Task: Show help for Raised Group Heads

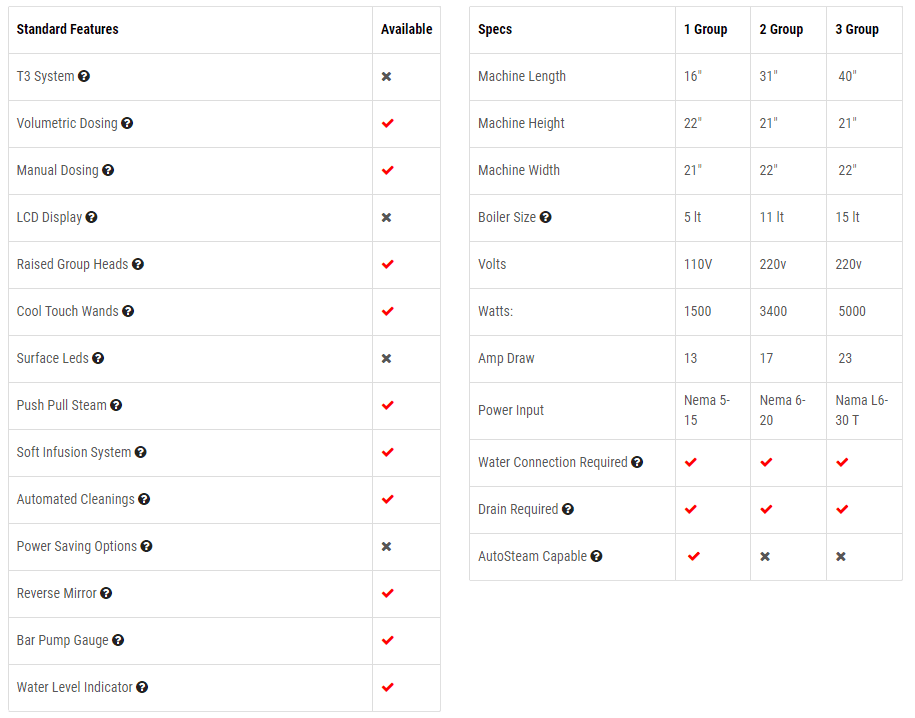Action: pyautogui.click(x=138, y=264)
